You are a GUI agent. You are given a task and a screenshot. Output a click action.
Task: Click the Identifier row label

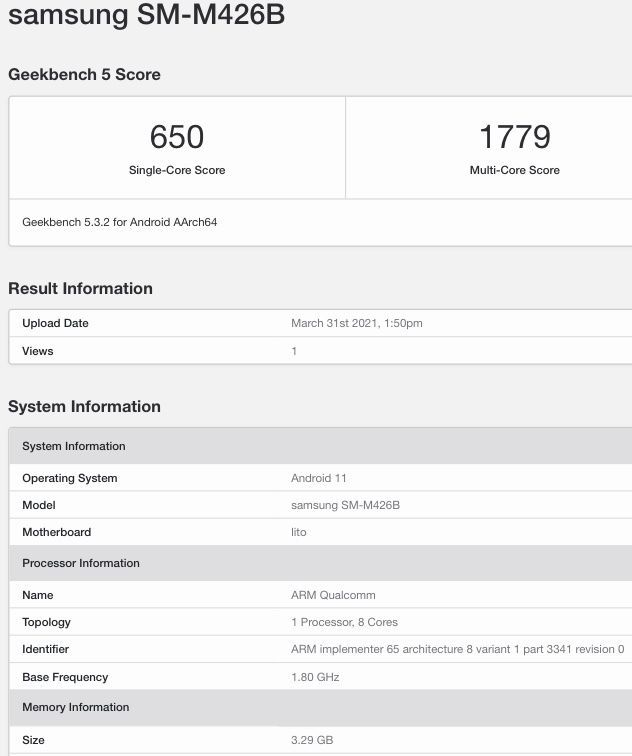46,649
